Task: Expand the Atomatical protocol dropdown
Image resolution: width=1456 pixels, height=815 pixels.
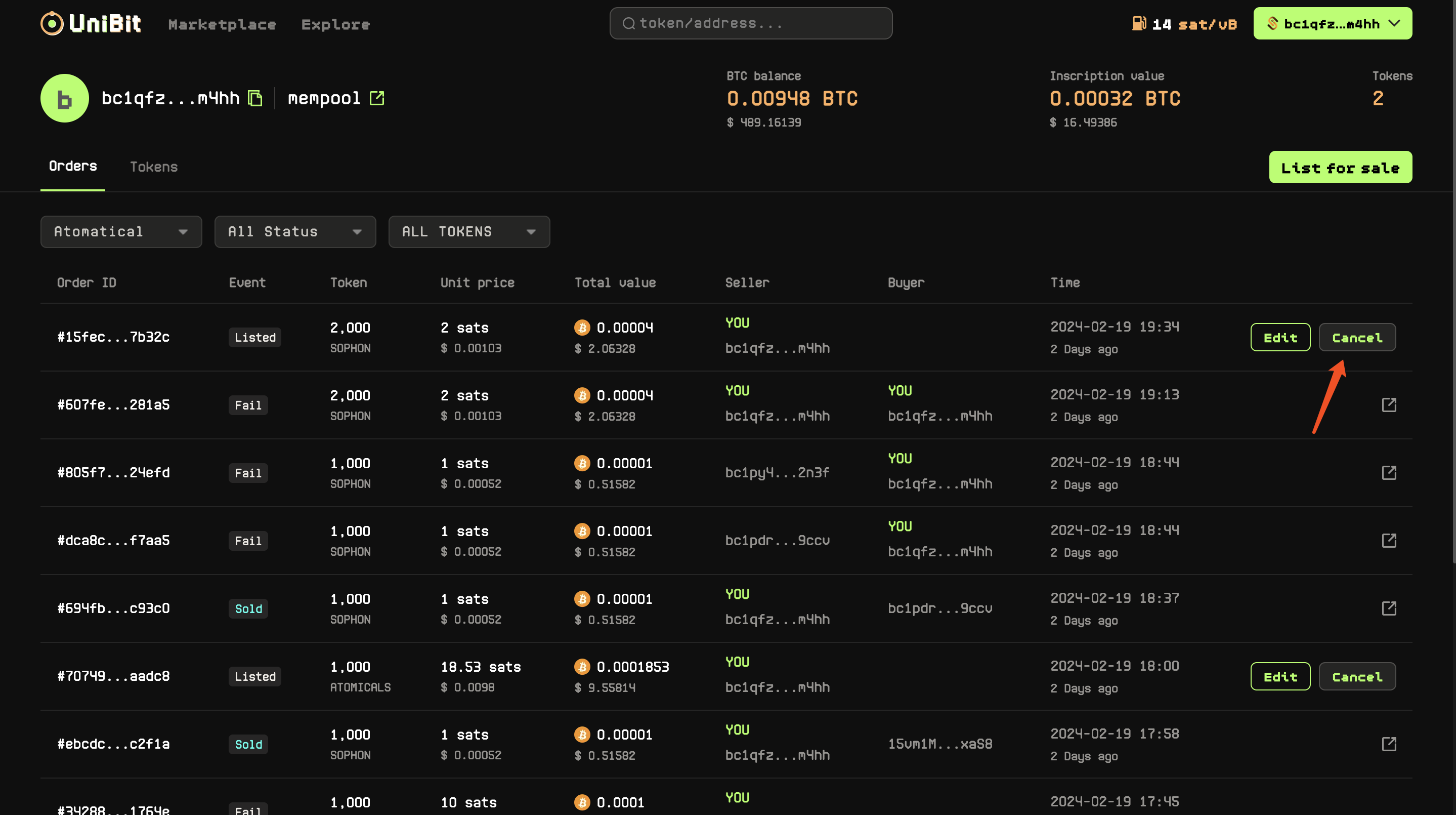Action: click(x=121, y=232)
